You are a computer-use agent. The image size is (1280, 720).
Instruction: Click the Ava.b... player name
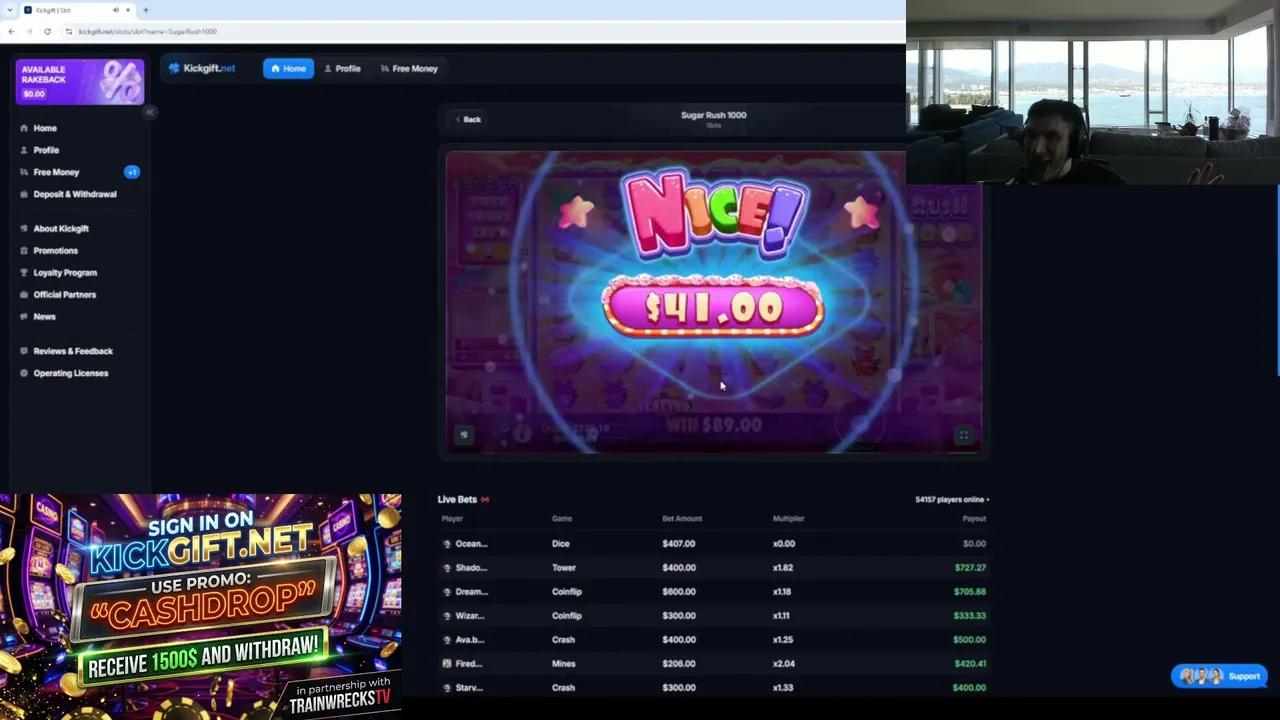(x=470, y=640)
